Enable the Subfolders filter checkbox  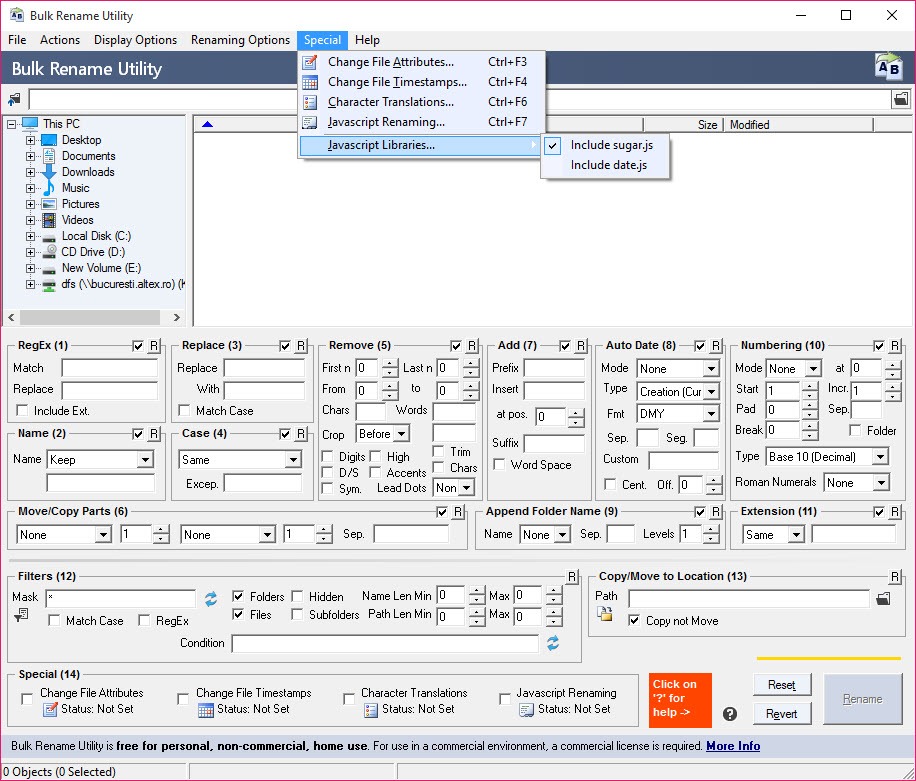[297, 615]
